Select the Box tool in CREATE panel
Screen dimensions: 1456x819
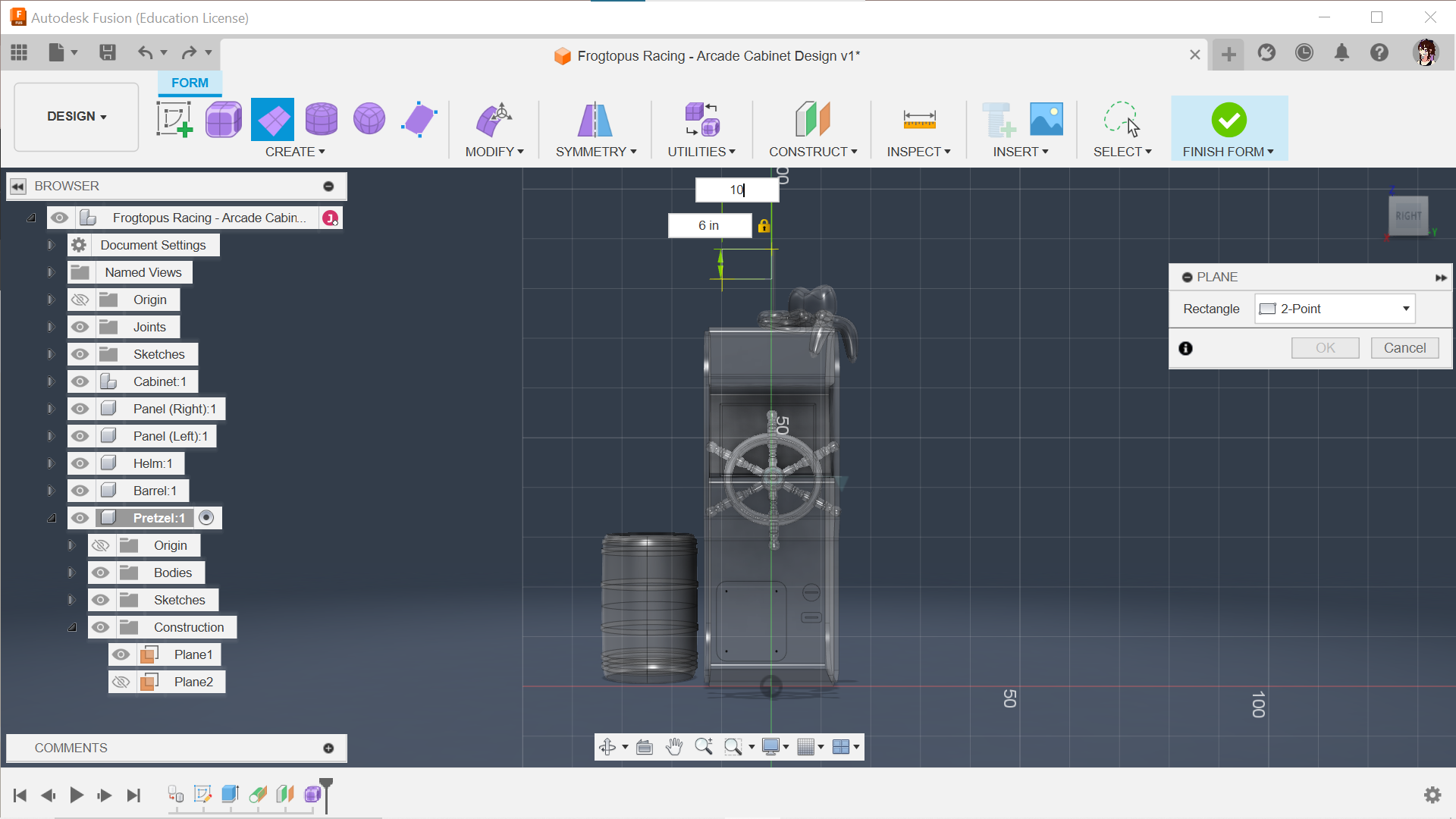[222, 119]
